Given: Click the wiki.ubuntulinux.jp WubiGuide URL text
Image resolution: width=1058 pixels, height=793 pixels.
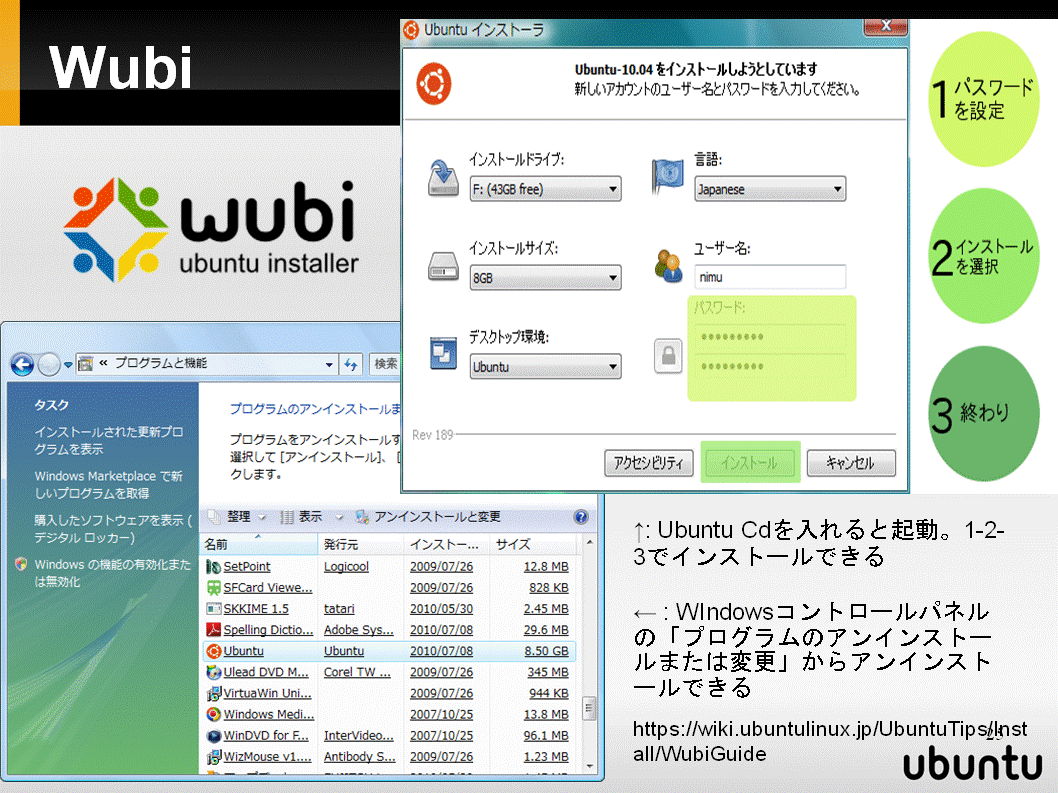Looking at the screenshot, I should coord(830,741).
